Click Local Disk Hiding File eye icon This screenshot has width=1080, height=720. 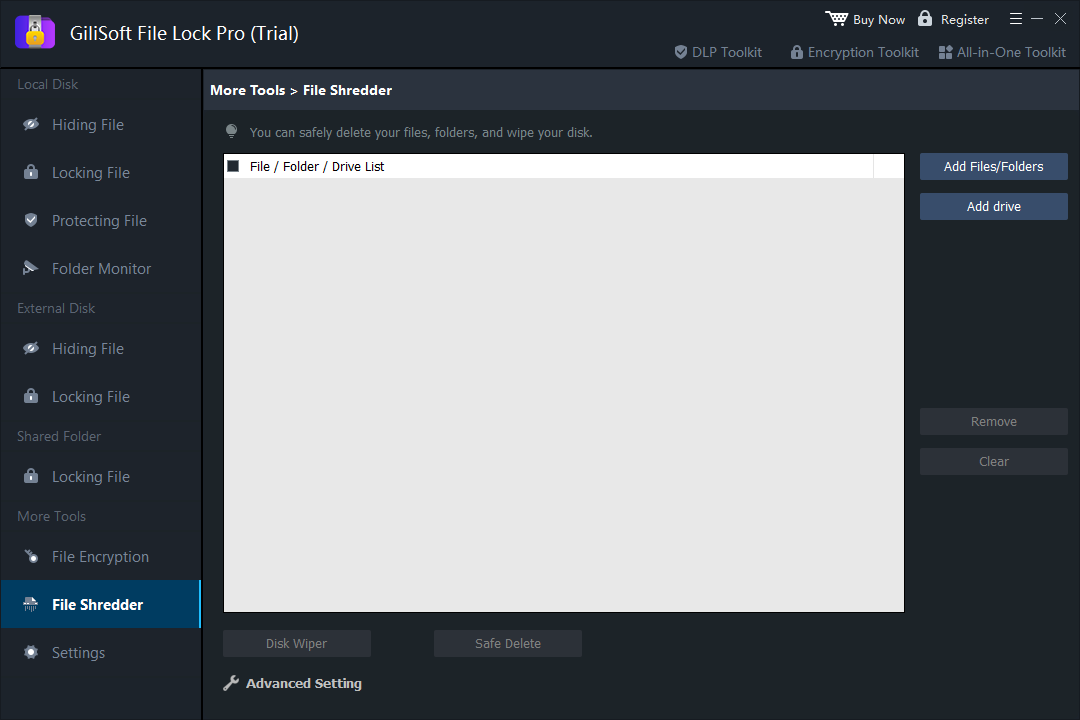click(x=31, y=124)
